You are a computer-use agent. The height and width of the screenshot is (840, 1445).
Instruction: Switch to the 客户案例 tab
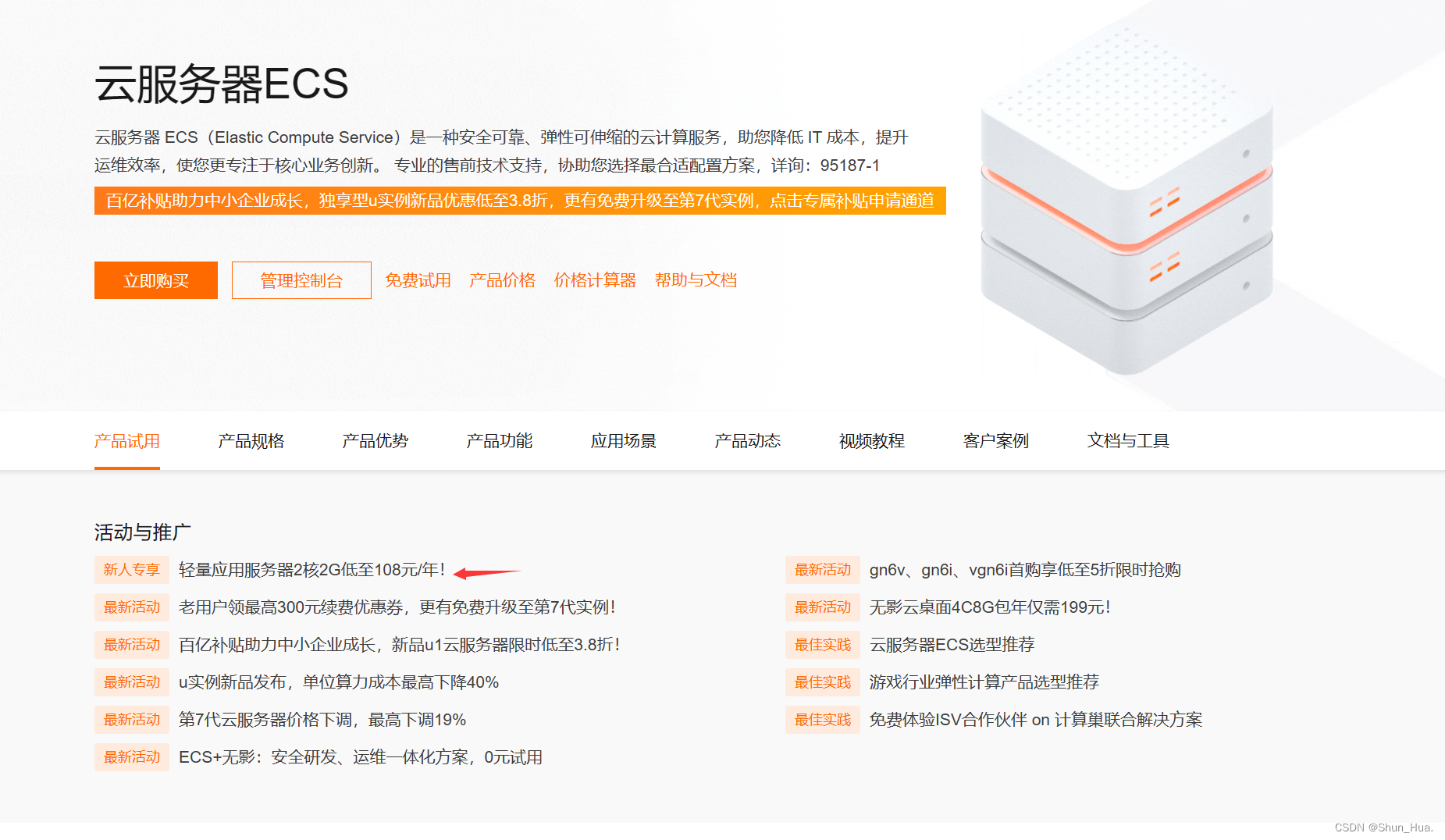click(996, 441)
